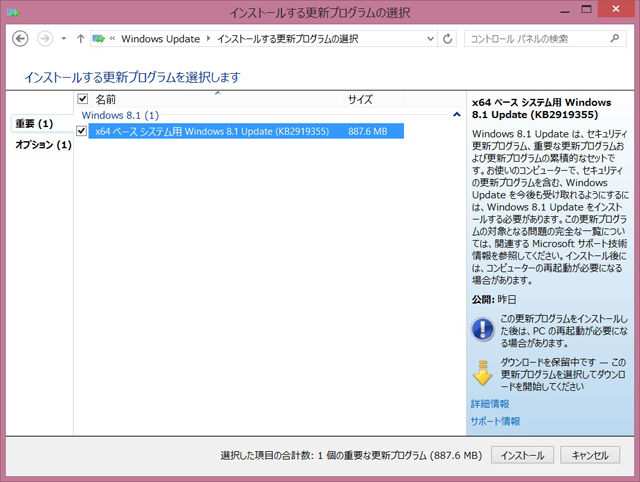The width and height of the screenshot is (640, 482).
Task: Click the blue restart-required info icon
Action: (x=483, y=329)
